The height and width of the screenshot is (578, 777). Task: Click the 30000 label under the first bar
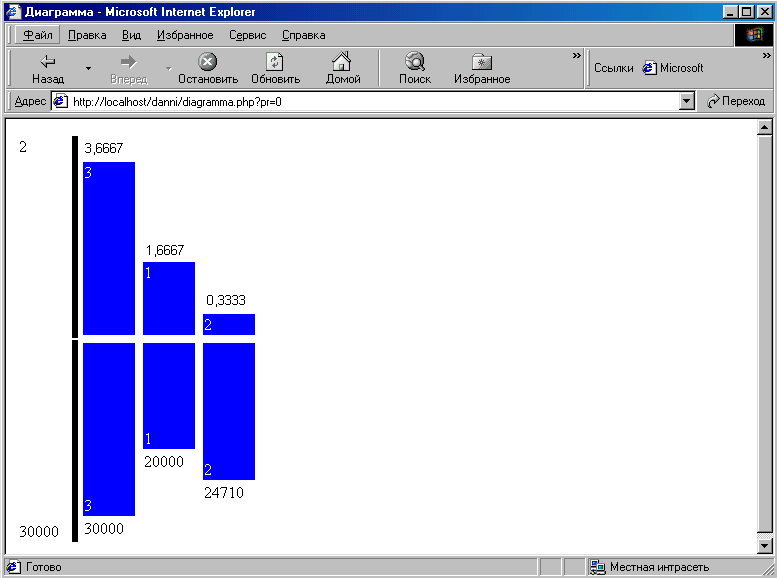104,529
